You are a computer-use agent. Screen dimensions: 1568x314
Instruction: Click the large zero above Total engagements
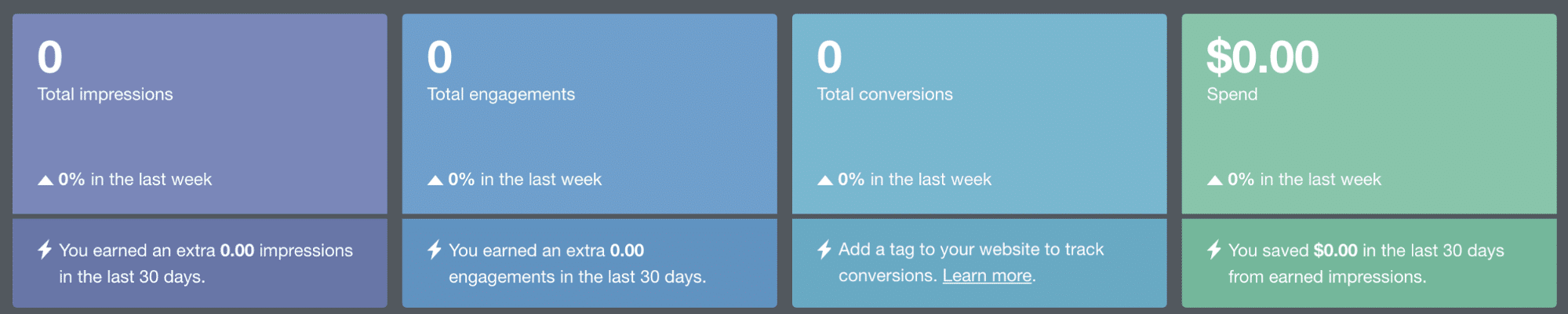(440, 57)
